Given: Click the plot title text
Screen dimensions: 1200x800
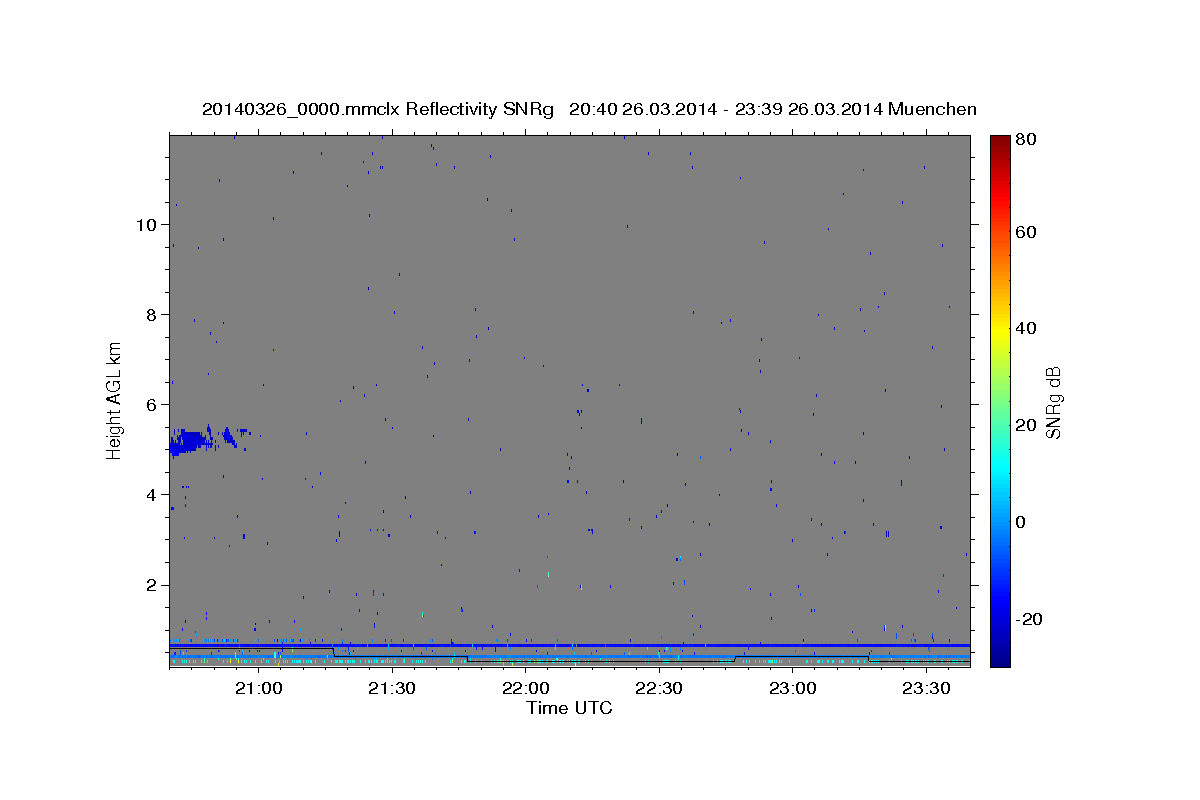Looking at the screenshot, I should tap(589, 109).
